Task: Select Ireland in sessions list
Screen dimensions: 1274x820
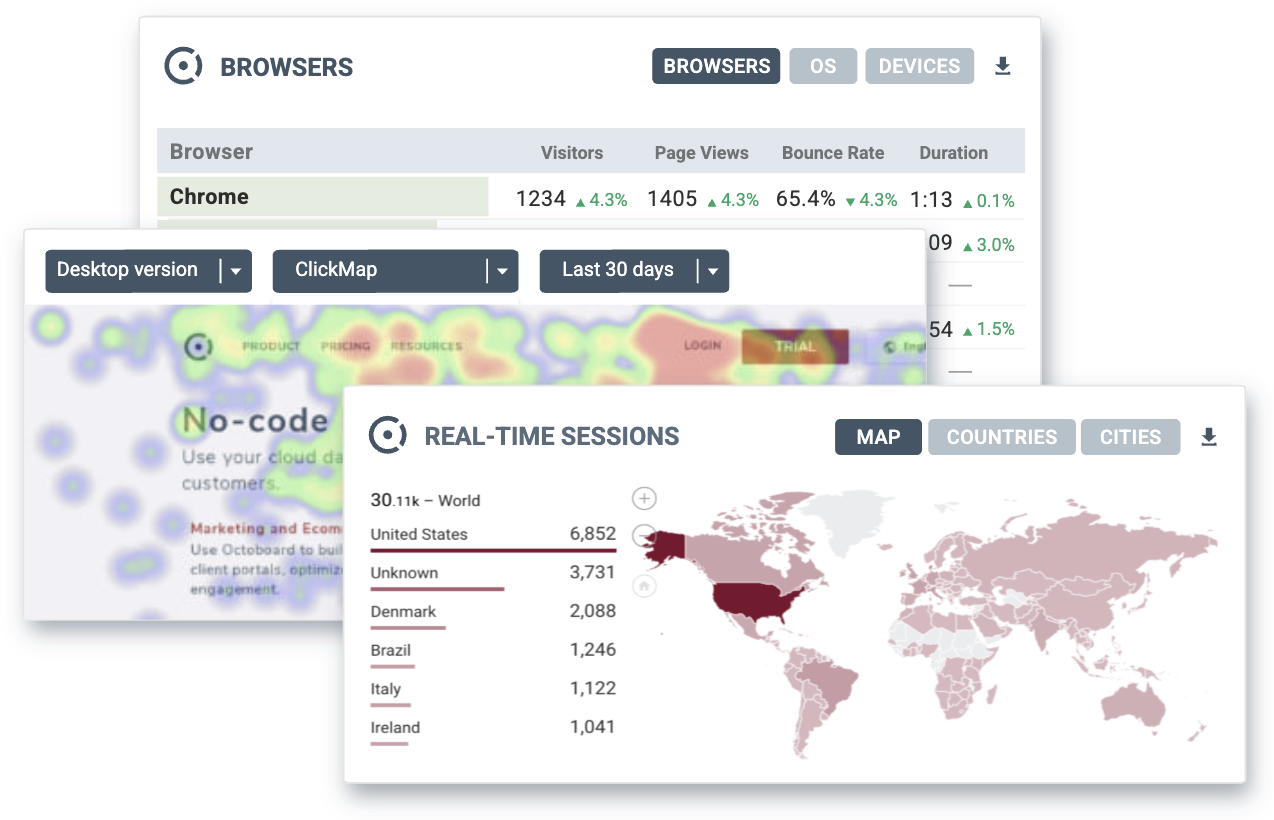Action: click(x=395, y=727)
